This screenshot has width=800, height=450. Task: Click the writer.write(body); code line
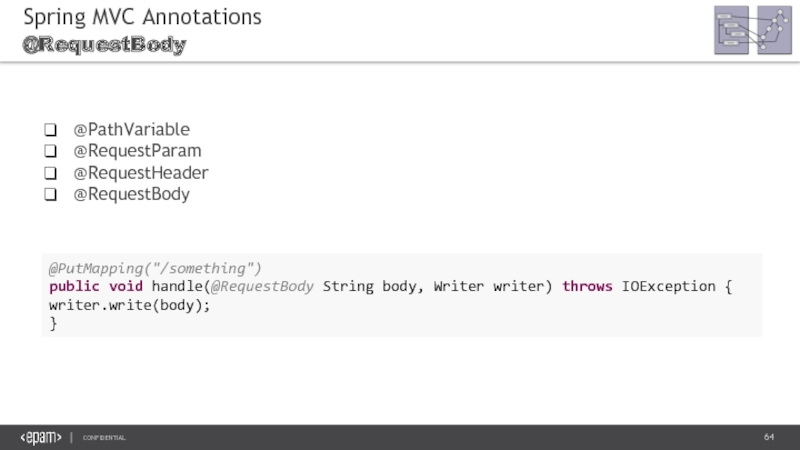130,305
